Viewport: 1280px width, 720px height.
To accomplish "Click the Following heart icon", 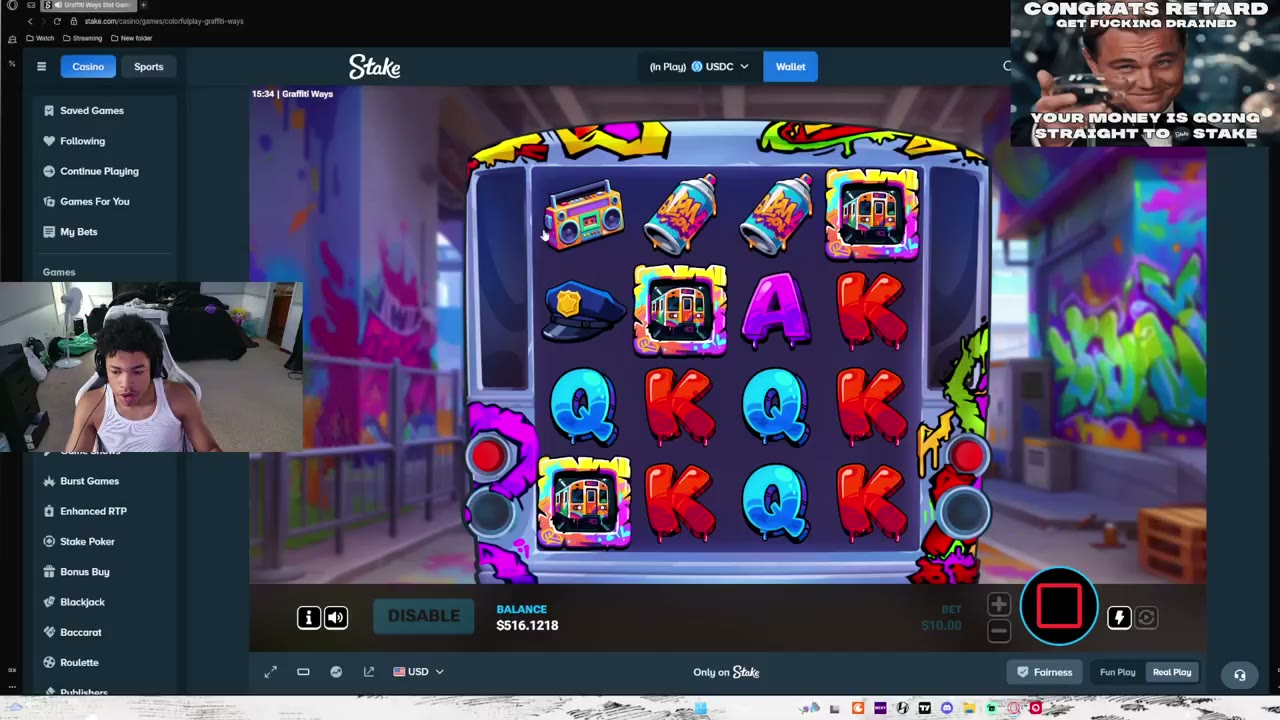I will tap(49, 141).
